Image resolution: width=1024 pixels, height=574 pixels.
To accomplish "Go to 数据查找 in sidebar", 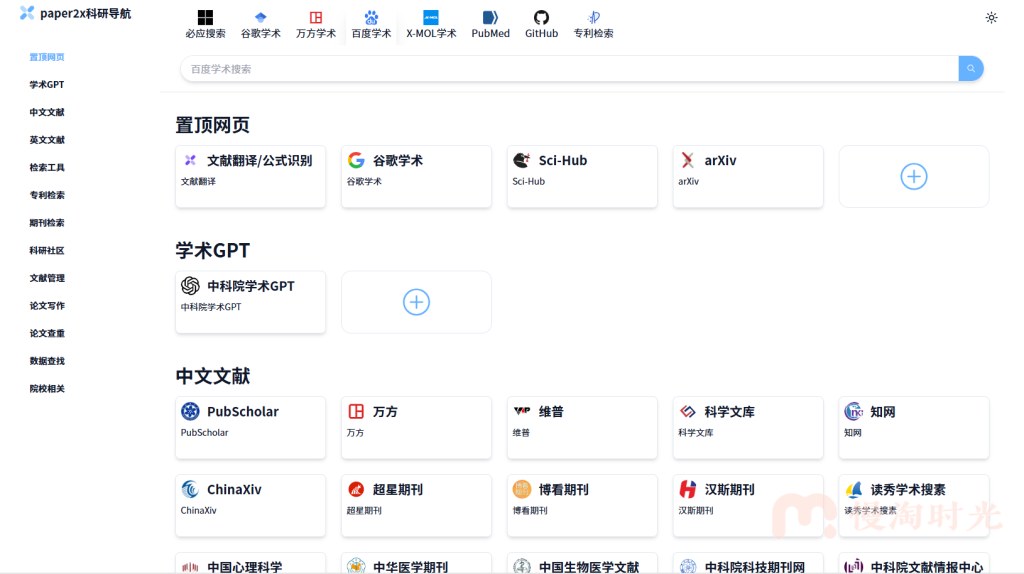I will (47, 361).
